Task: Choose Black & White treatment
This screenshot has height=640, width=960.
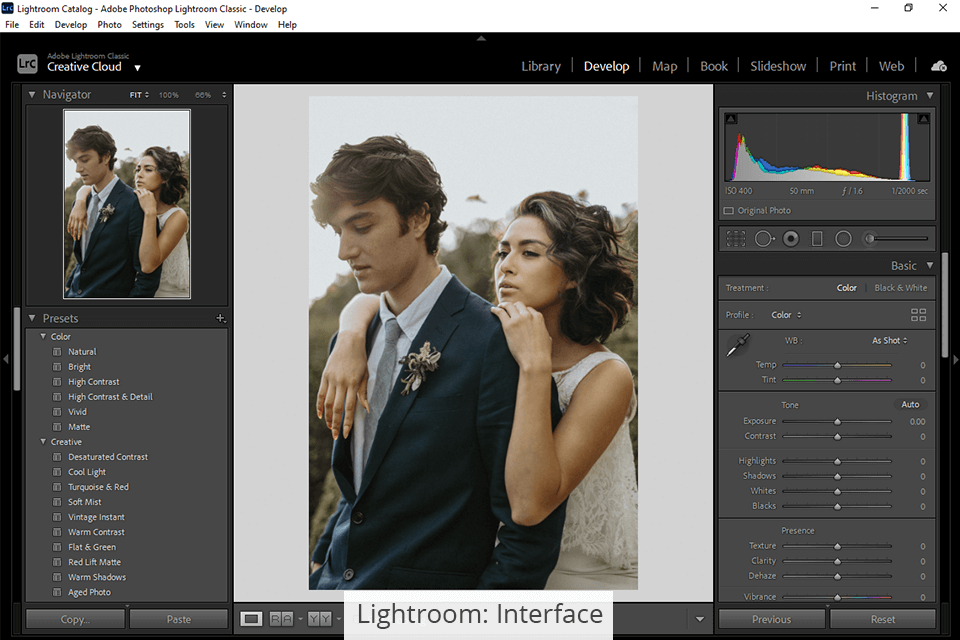Action: 901,288
